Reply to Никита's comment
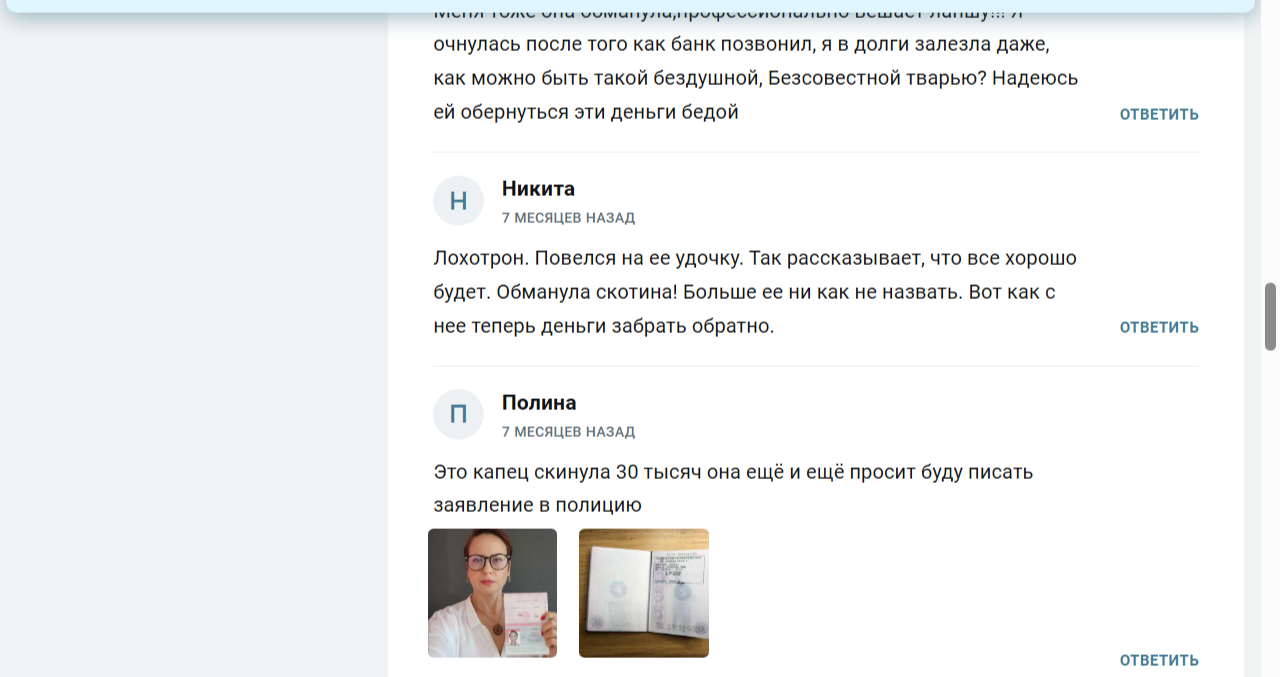This screenshot has height=677, width=1280. (1158, 327)
